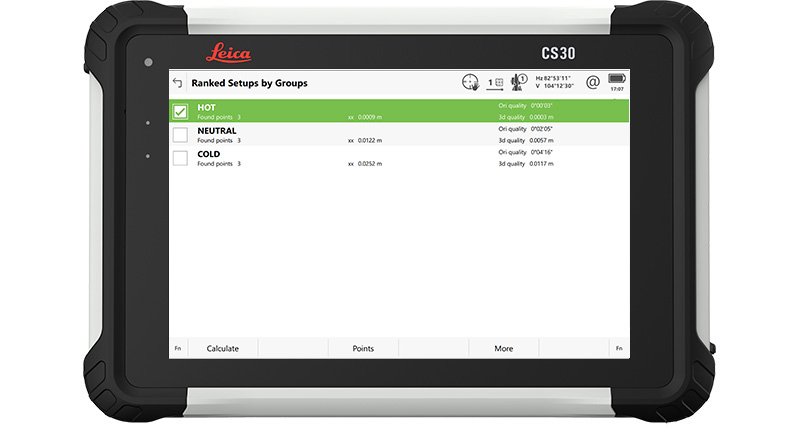Check the battery status icon

(616, 78)
